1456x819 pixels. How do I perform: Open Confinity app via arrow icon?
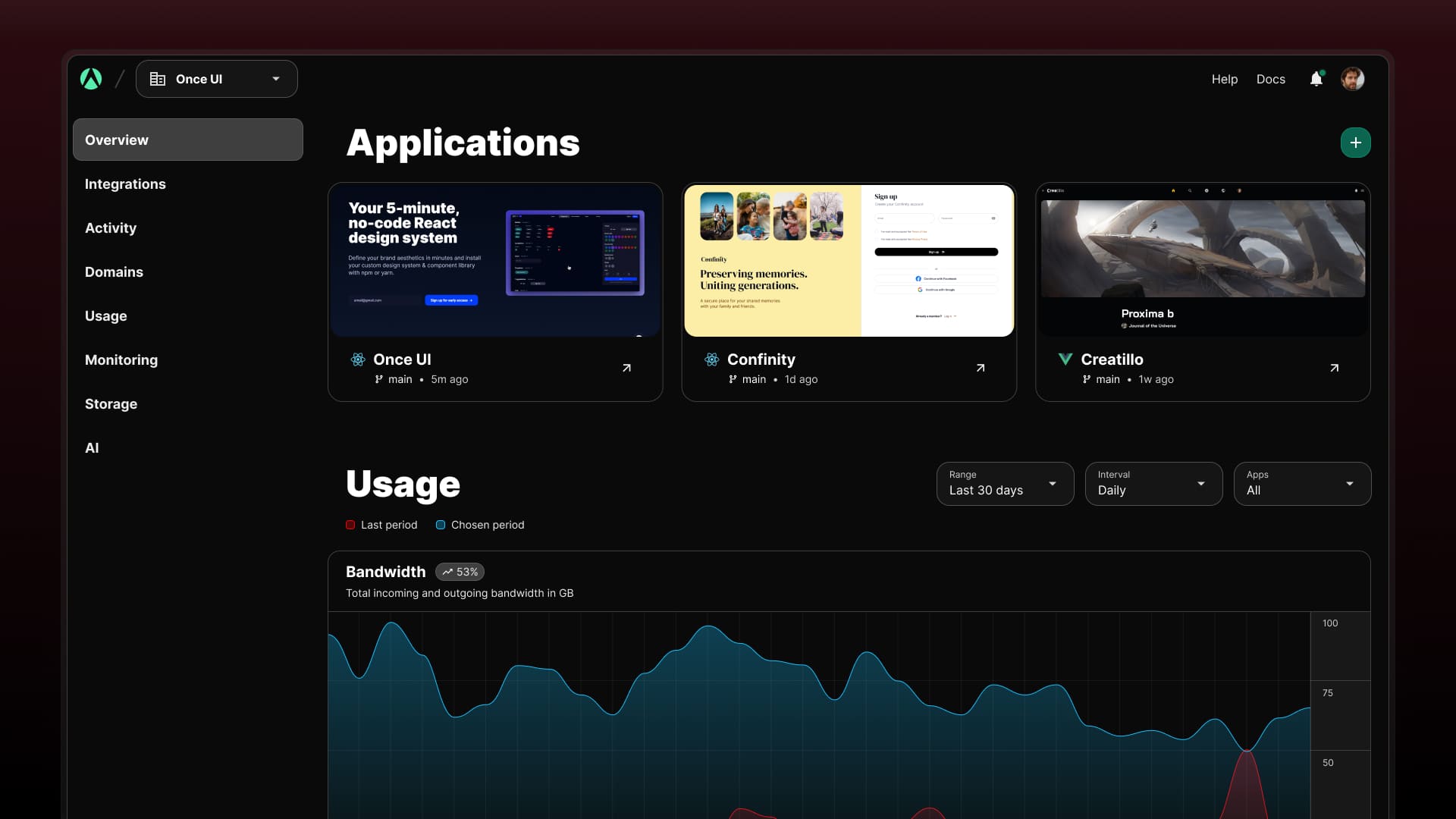tap(981, 368)
